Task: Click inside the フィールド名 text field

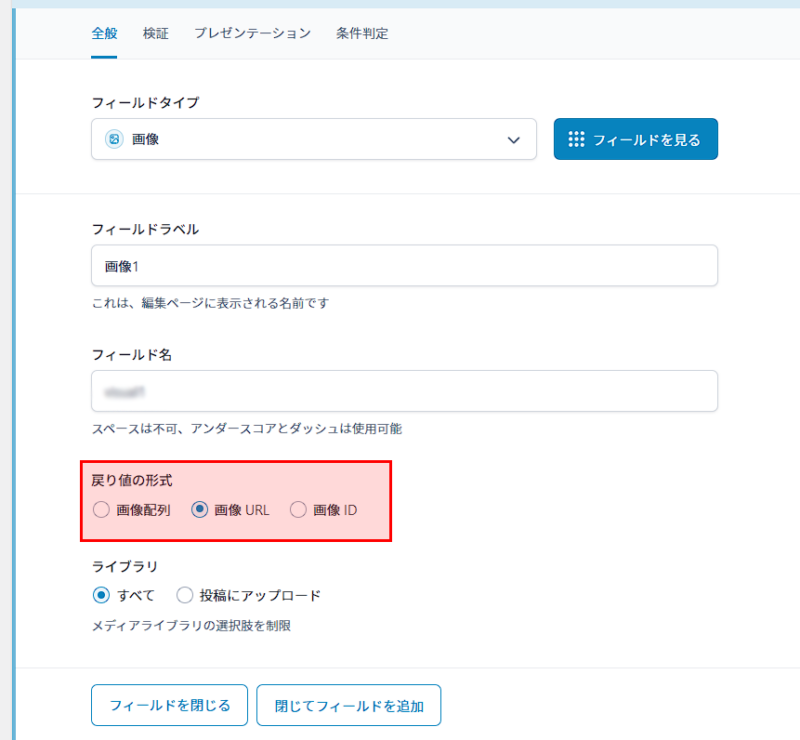Action: pos(404,391)
